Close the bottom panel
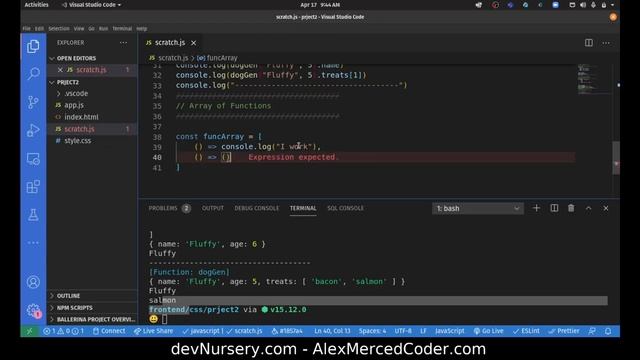This screenshot has height=360, width=640. [x=606, y=208]
